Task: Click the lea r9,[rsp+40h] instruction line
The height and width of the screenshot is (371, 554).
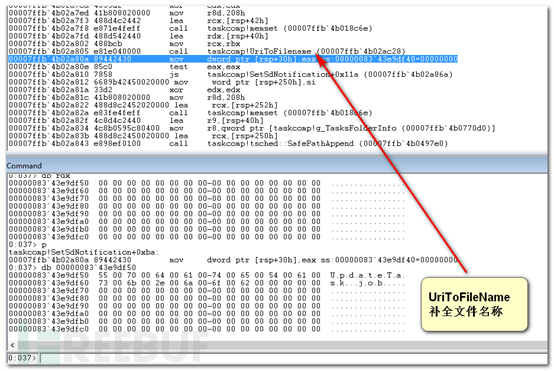Action: click(x=136, y=120)
